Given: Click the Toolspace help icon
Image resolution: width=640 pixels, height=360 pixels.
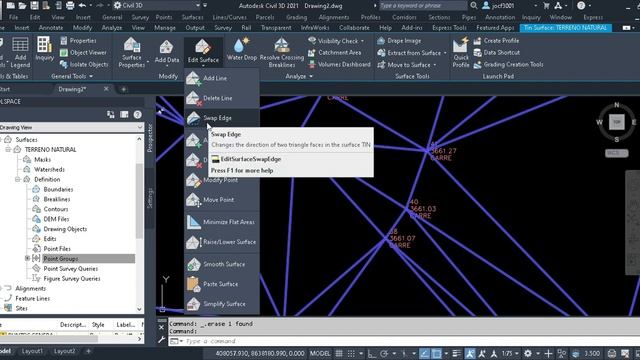Looking at the screenshot, I should point(138,115).
